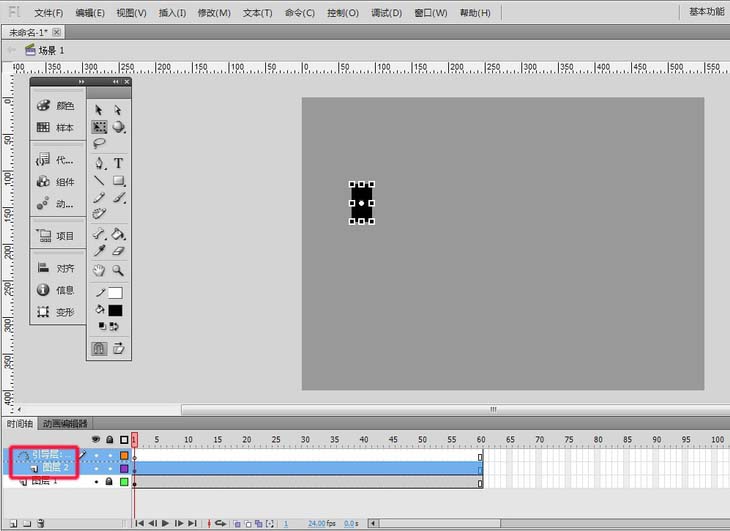Open the 修改(M) menu

(214, 13)
